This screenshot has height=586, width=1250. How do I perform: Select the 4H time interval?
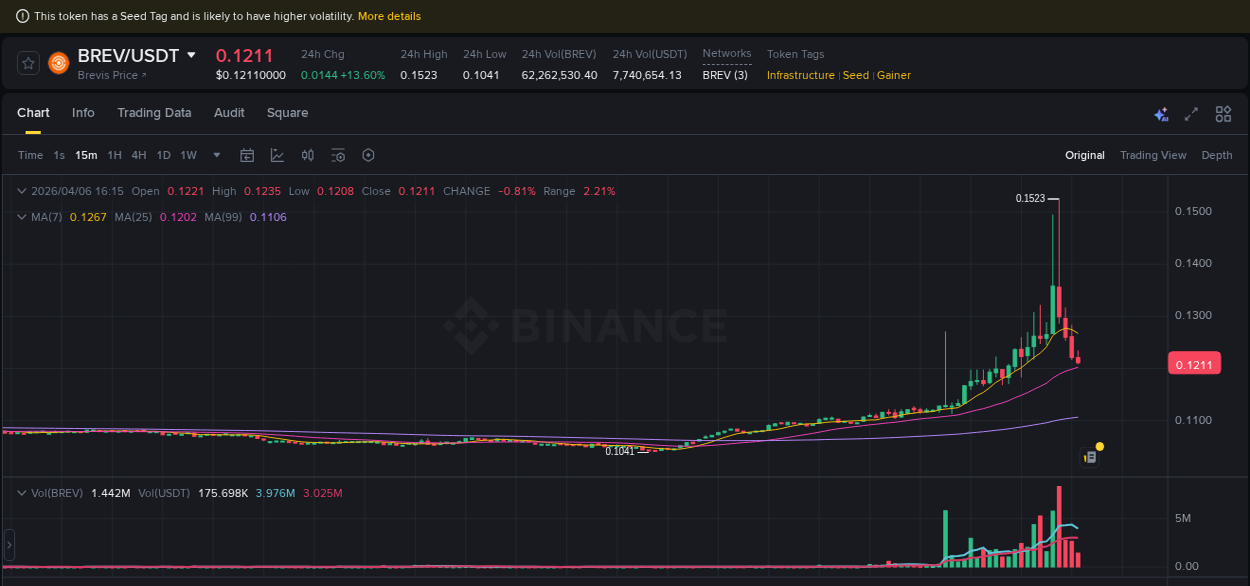point(139,155)
